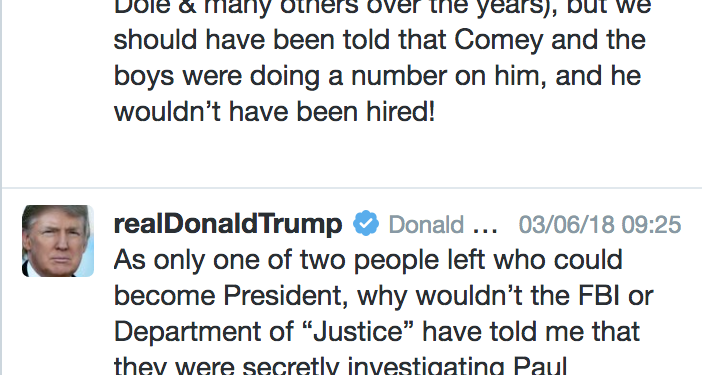This screenshot has width=702, height=375.
Task: Click 'Department of' in the lower tweet
Action: click(x=204, y=332)
